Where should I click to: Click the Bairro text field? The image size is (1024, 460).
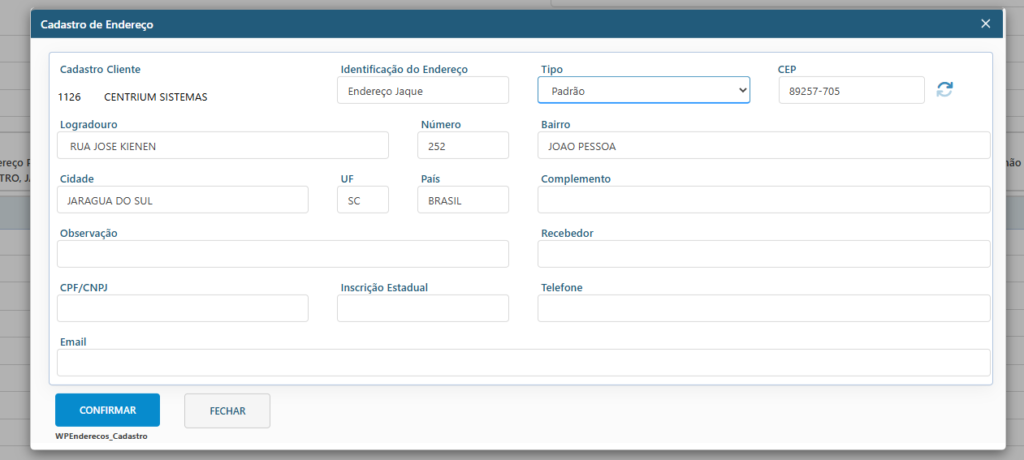click(x=763, y=146)
